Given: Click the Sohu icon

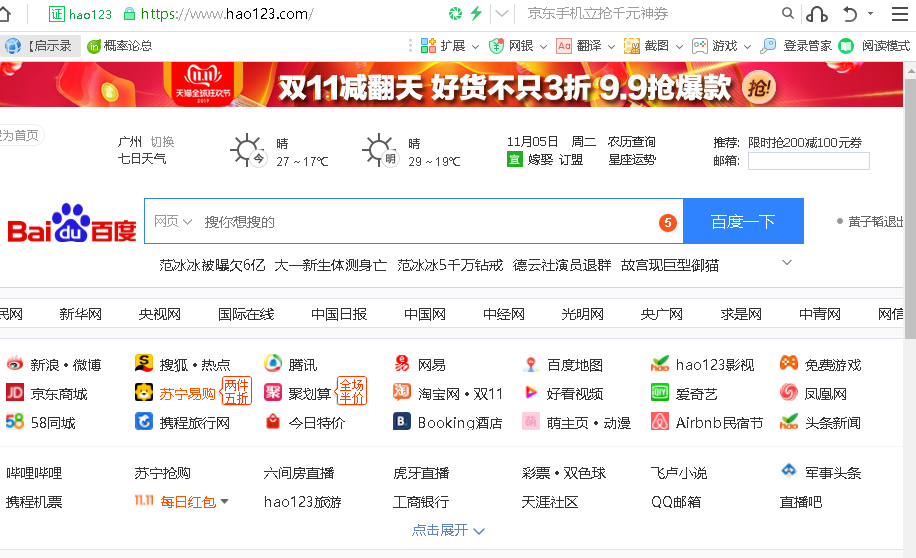Looking at the screenshot, I should [144, 363].
